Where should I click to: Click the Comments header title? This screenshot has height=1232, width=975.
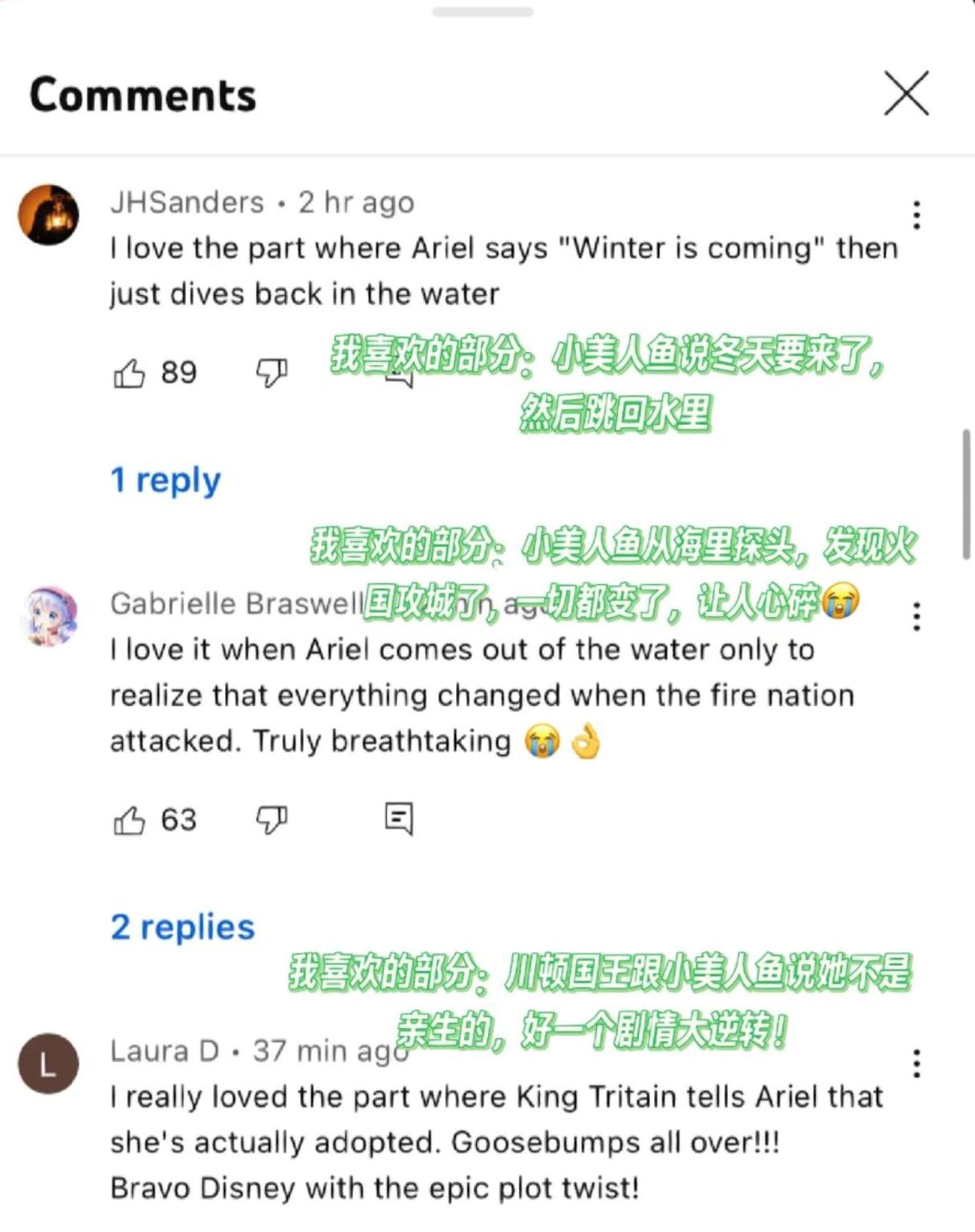(143, 95)
